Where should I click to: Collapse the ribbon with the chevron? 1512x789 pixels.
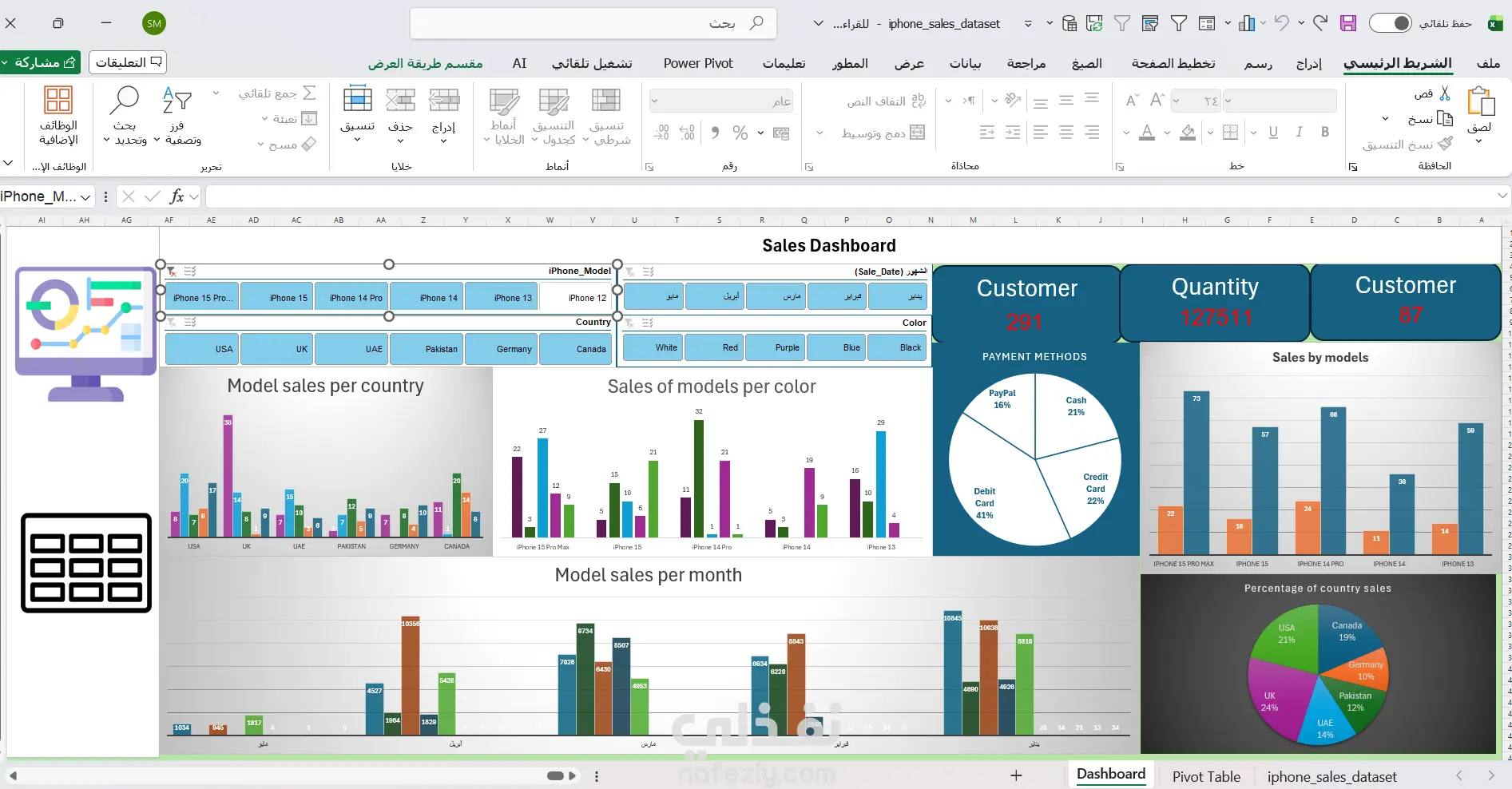coord(8,162)
